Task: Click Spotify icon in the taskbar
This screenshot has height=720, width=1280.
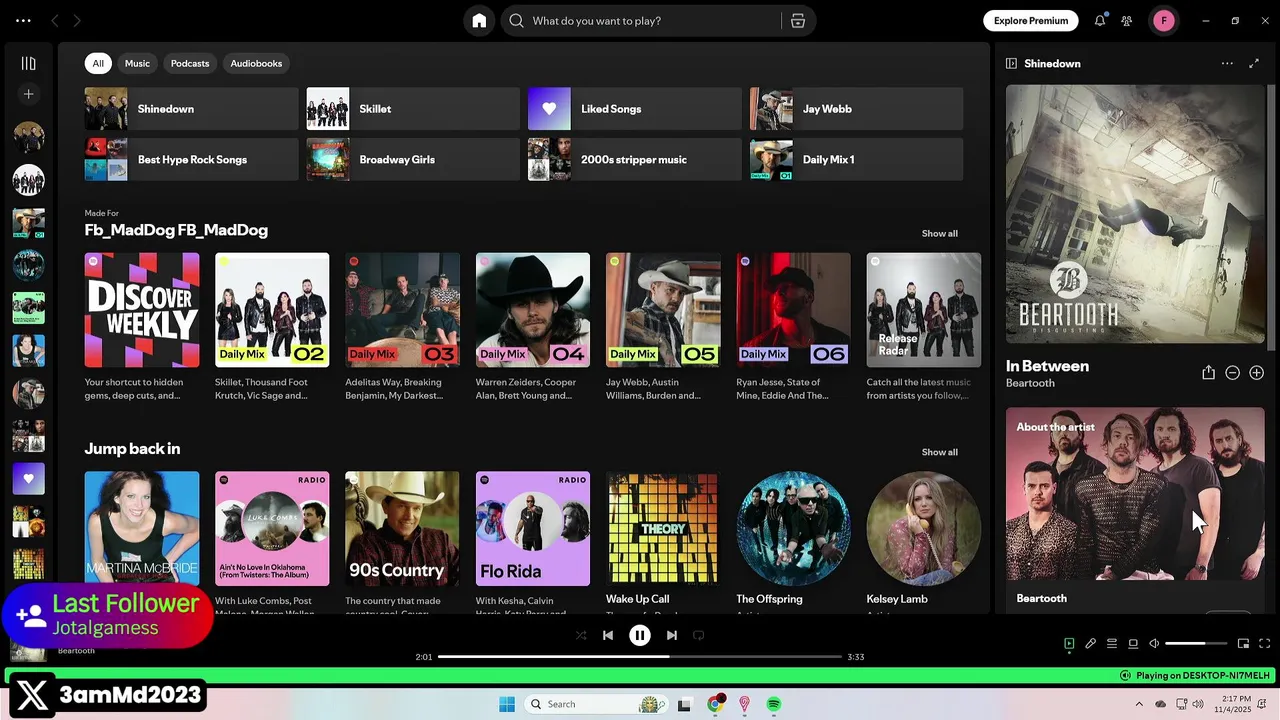Action: pos(774,704)
